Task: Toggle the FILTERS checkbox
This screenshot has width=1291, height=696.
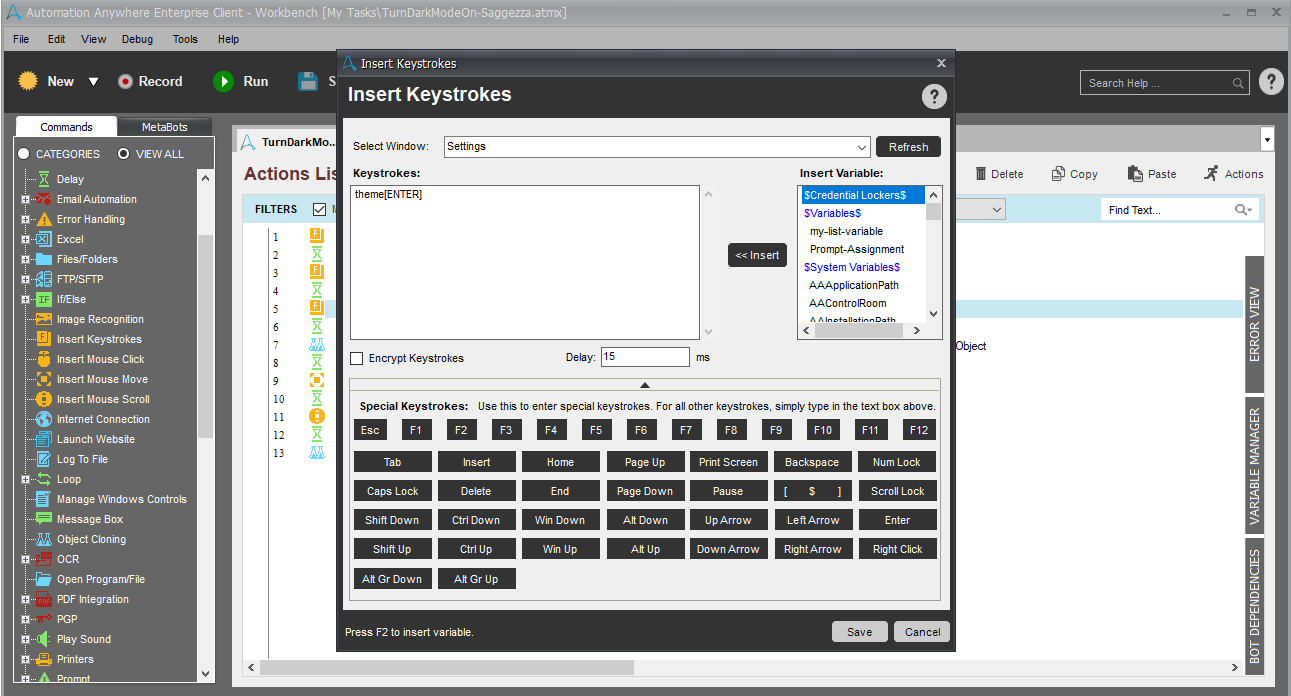Action: pos(320,209)
